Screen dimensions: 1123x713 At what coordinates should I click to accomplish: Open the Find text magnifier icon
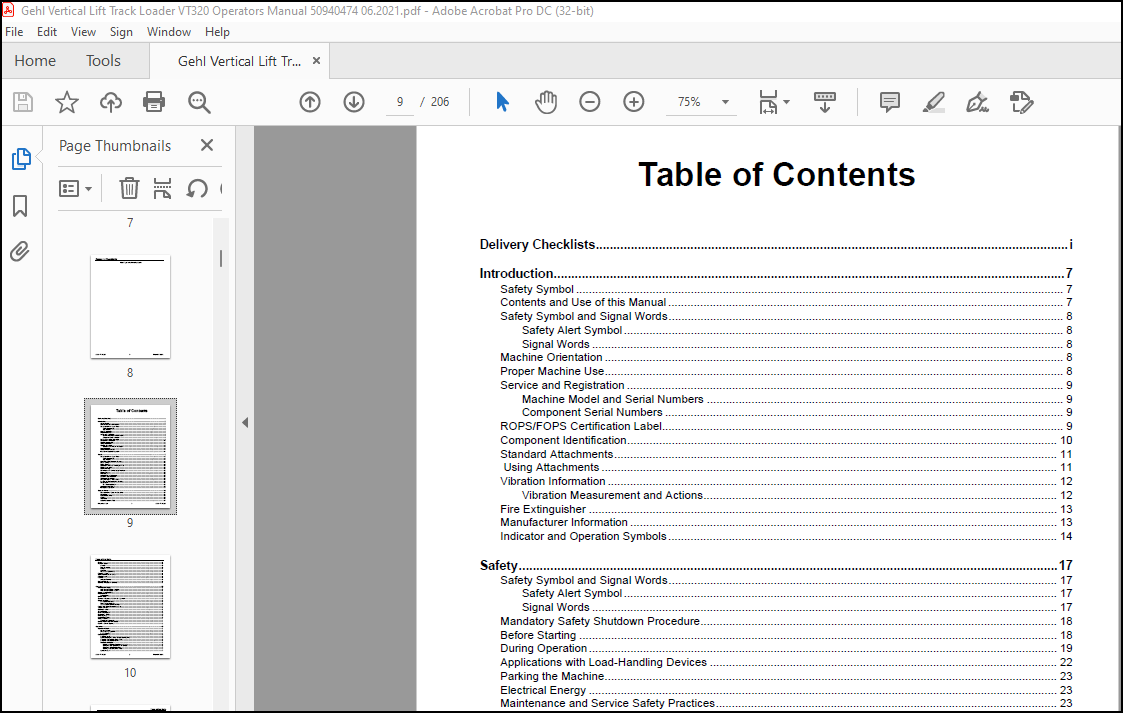pyautogui.click(x=199, y=102)
